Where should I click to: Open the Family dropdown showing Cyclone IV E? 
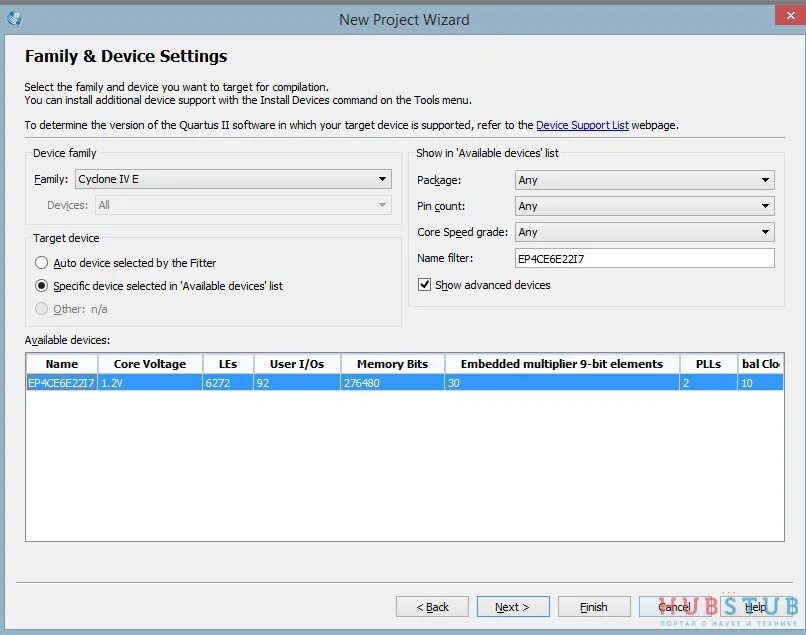pos(233,179)
